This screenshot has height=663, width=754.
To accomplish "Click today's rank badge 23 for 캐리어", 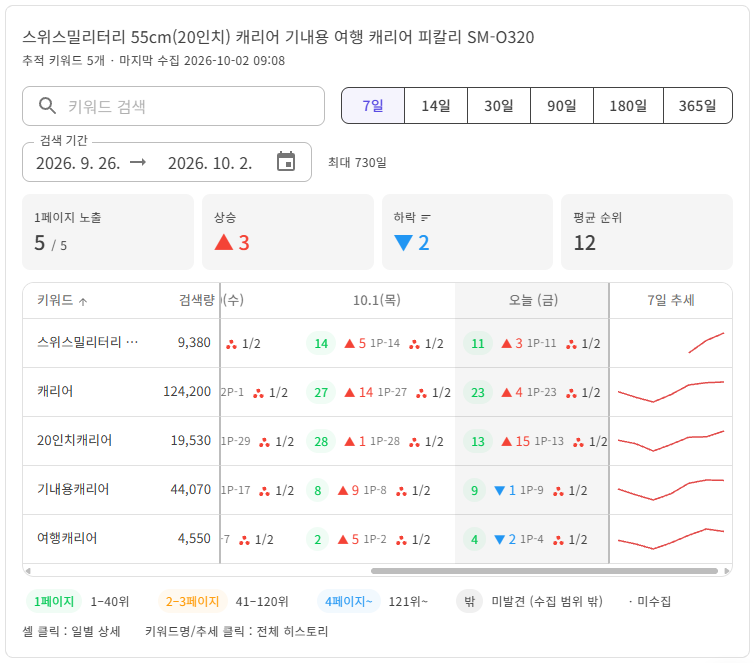I will pyautogui.click(x=478, y=392).
